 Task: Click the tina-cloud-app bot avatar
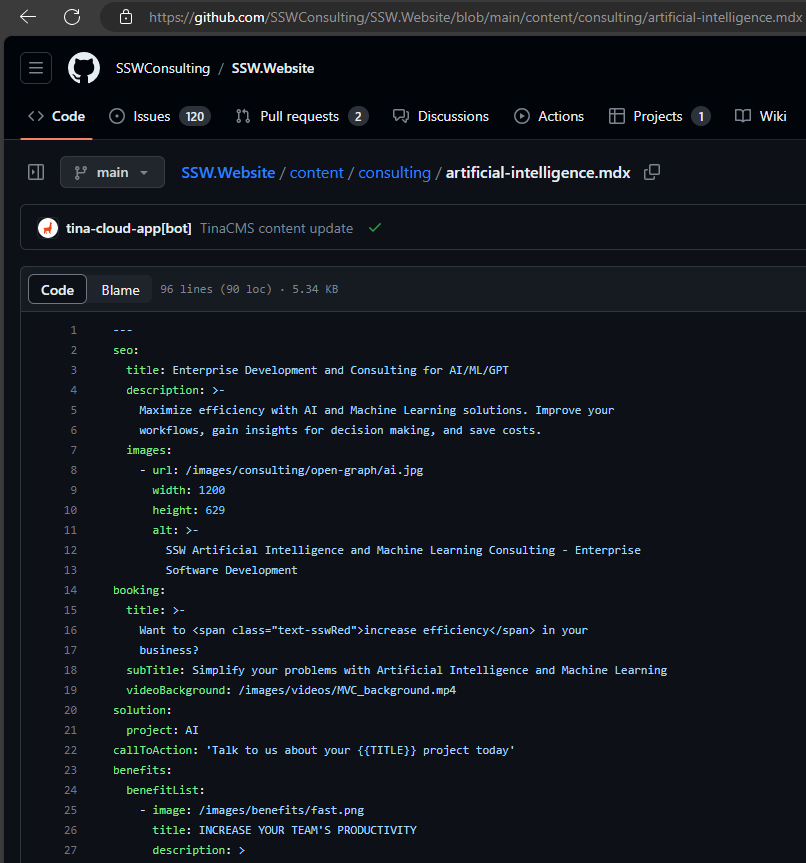point(48,228)
